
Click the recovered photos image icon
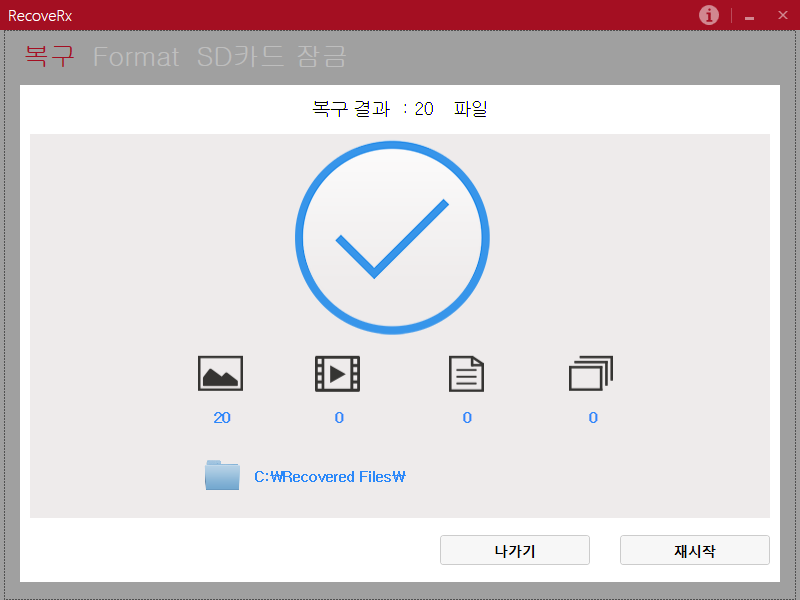pyautogui.click(x=220, y=374)
